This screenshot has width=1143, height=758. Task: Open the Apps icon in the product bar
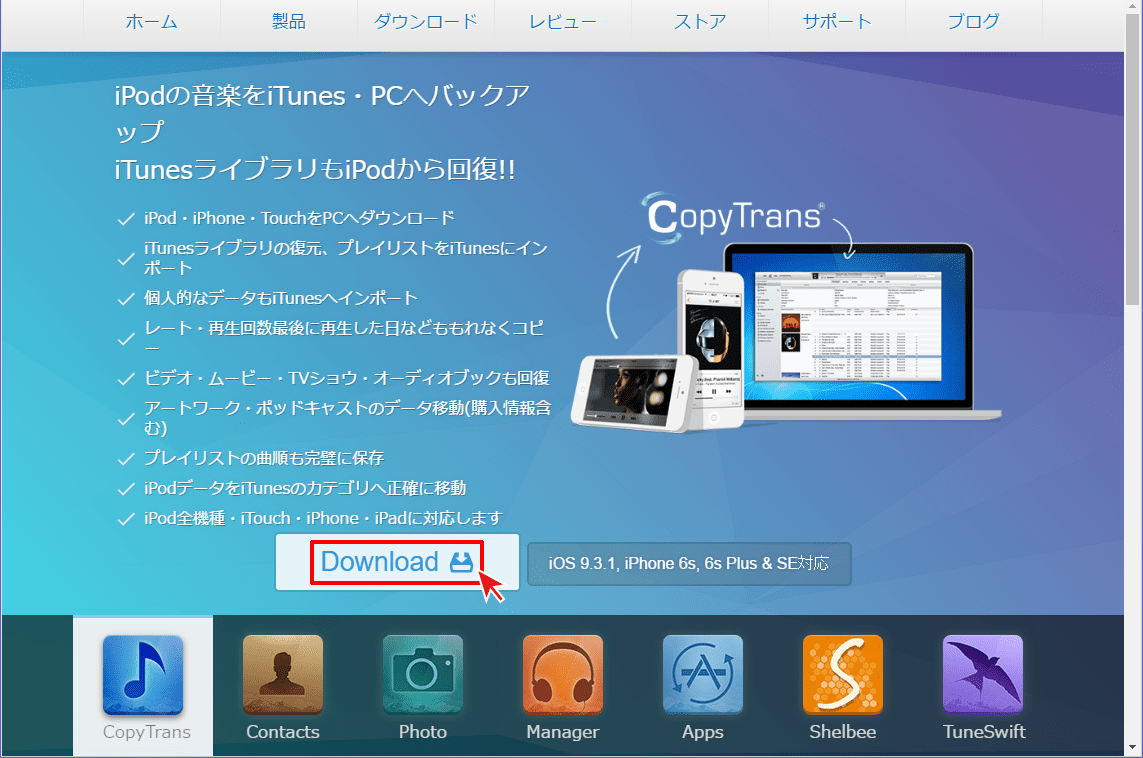702,675
